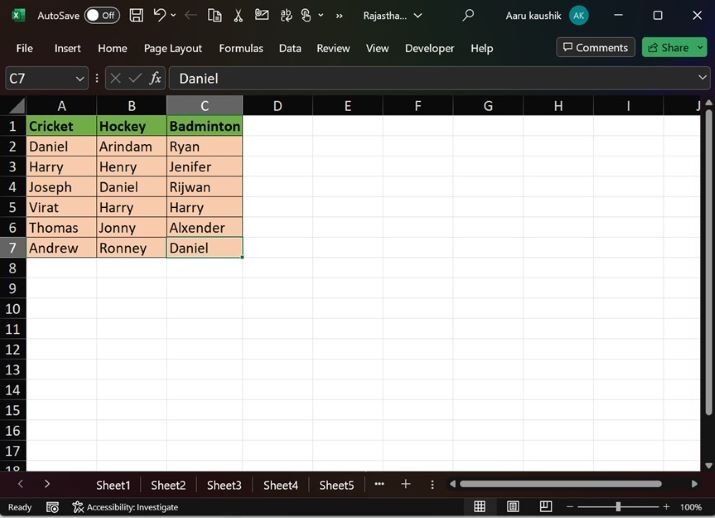The height and width of the screenshot is (518, 715).
Task: Click previous sheet navigation arrow
Action: coord(20,484)
